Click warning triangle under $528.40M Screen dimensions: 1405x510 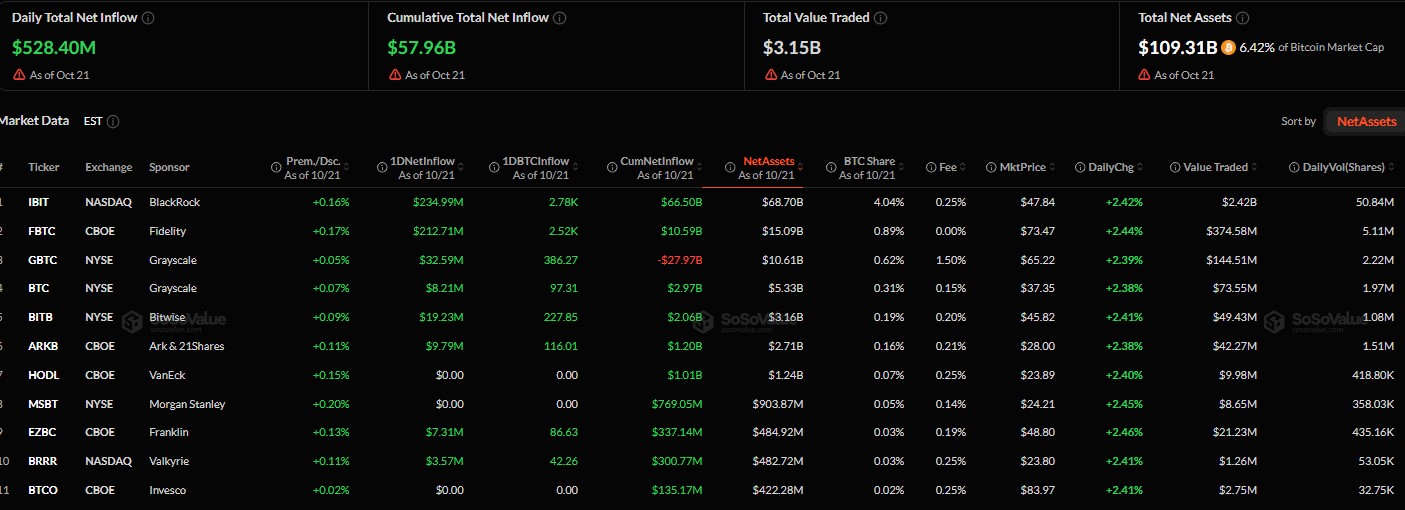[19, 74]
